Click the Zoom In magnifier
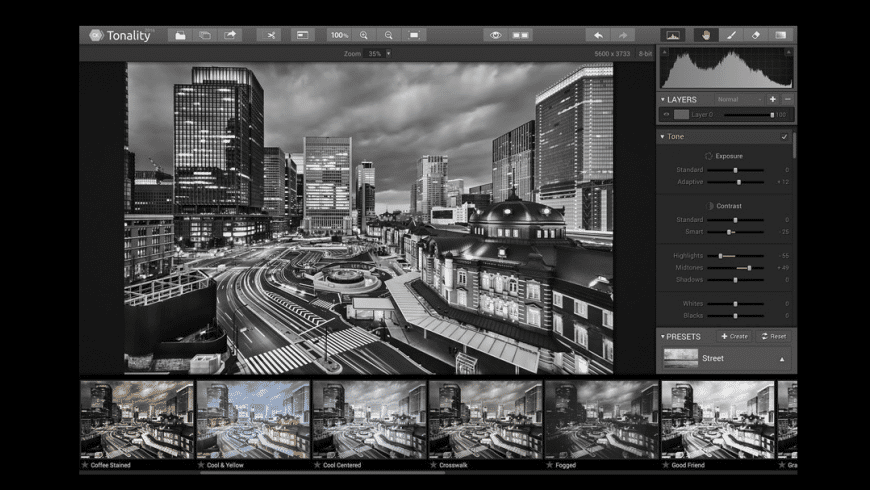This screenshot has width=870, height=490. pos(364,35)
